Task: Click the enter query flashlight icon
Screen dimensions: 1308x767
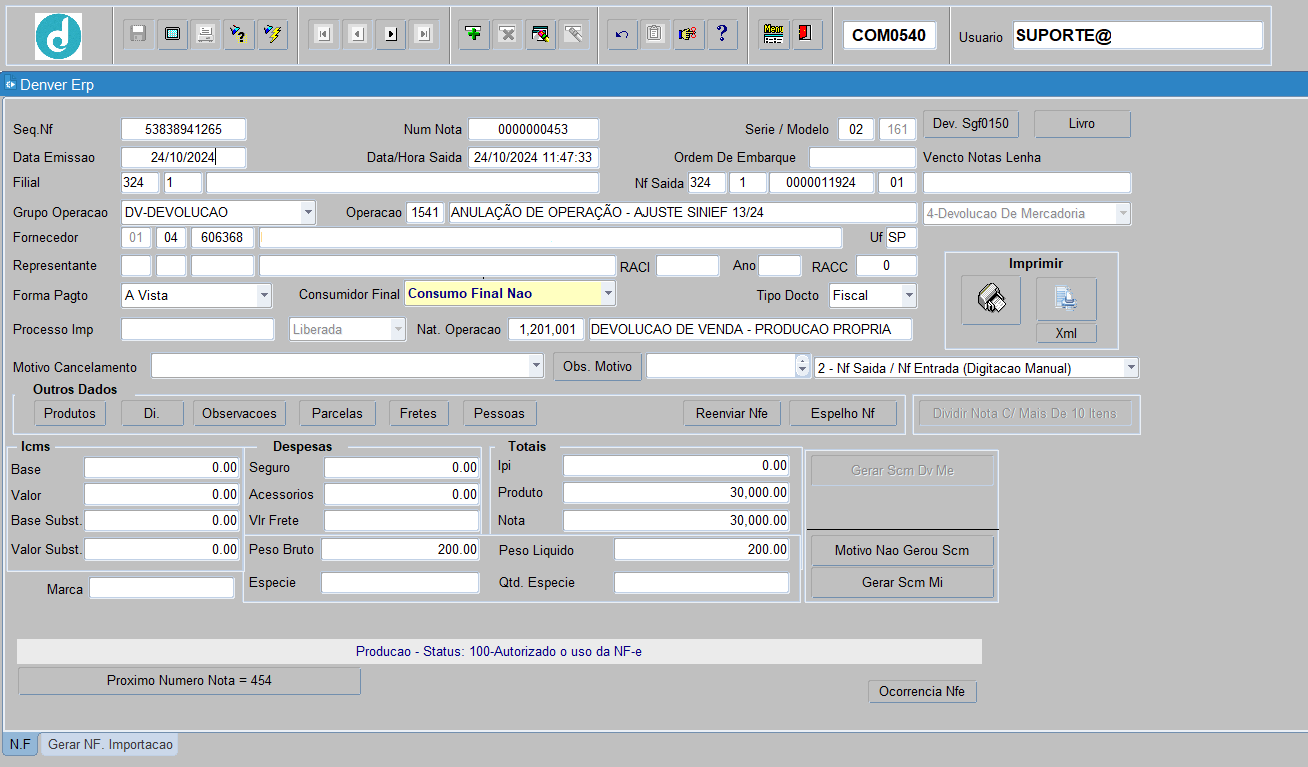Action: pos(238,34)
